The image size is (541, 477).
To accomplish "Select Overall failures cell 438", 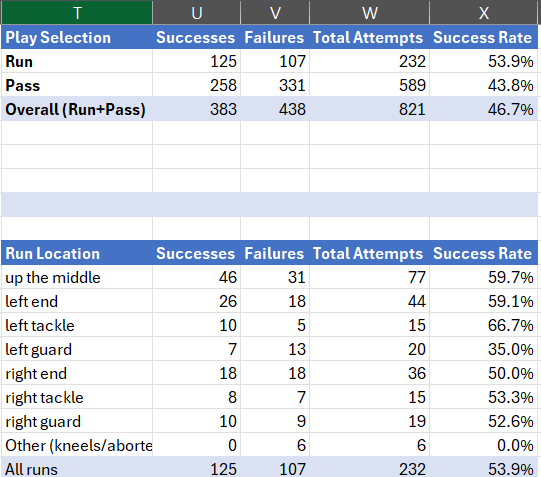I will 275,109.
